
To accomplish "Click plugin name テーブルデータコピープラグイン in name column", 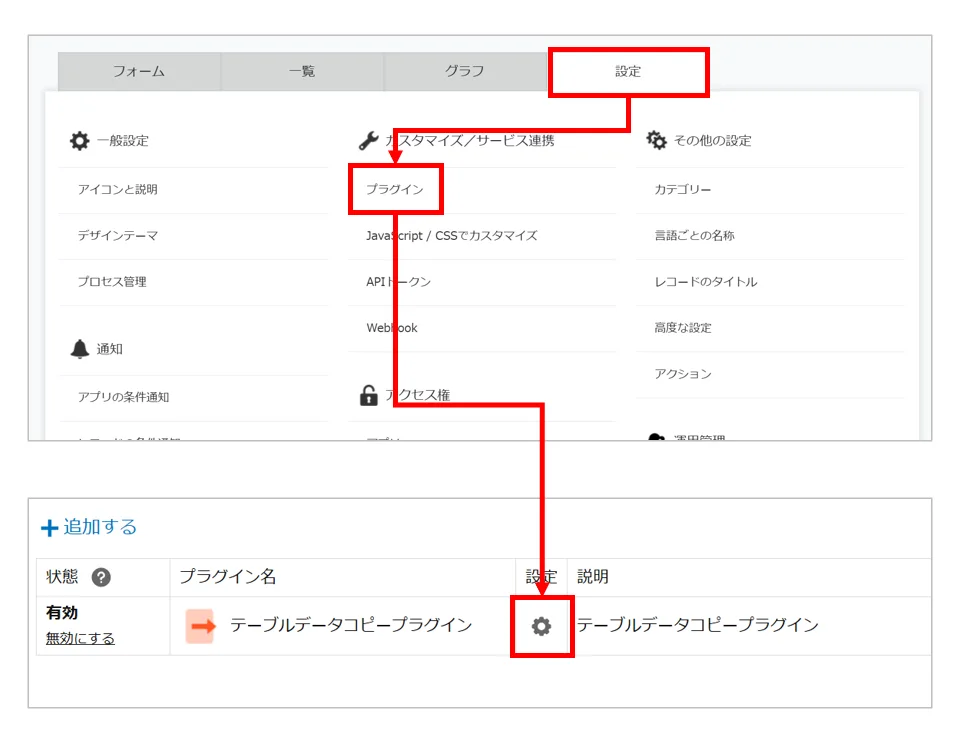I will point(351,625).
